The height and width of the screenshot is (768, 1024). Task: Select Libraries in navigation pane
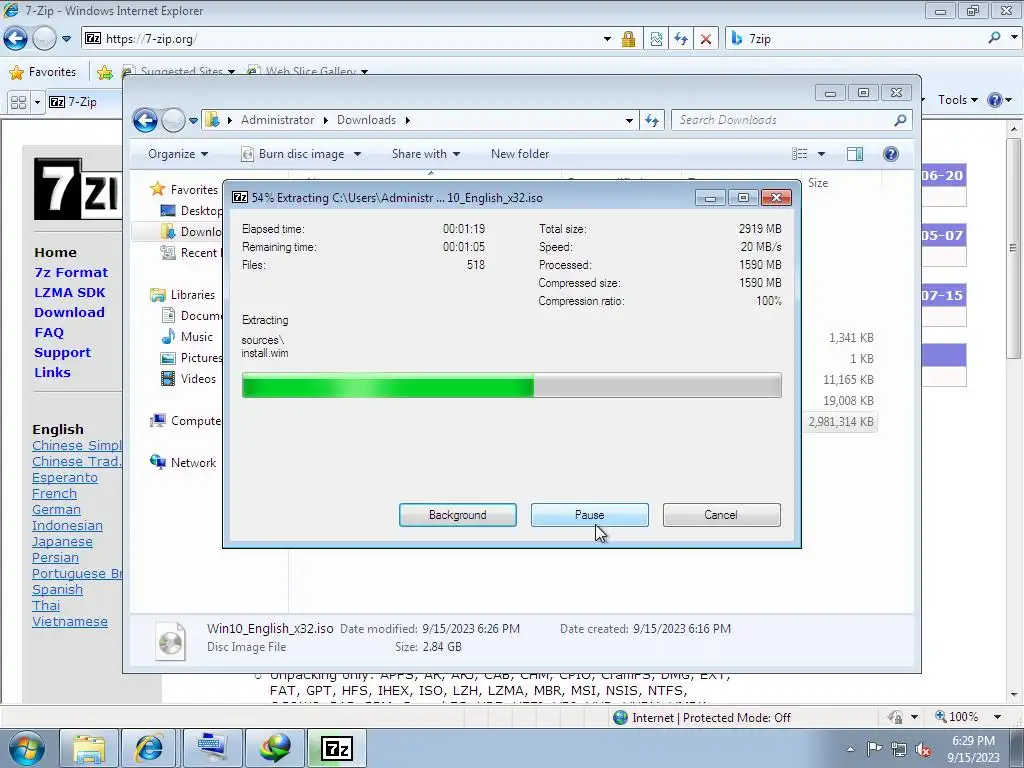(184, 295)
